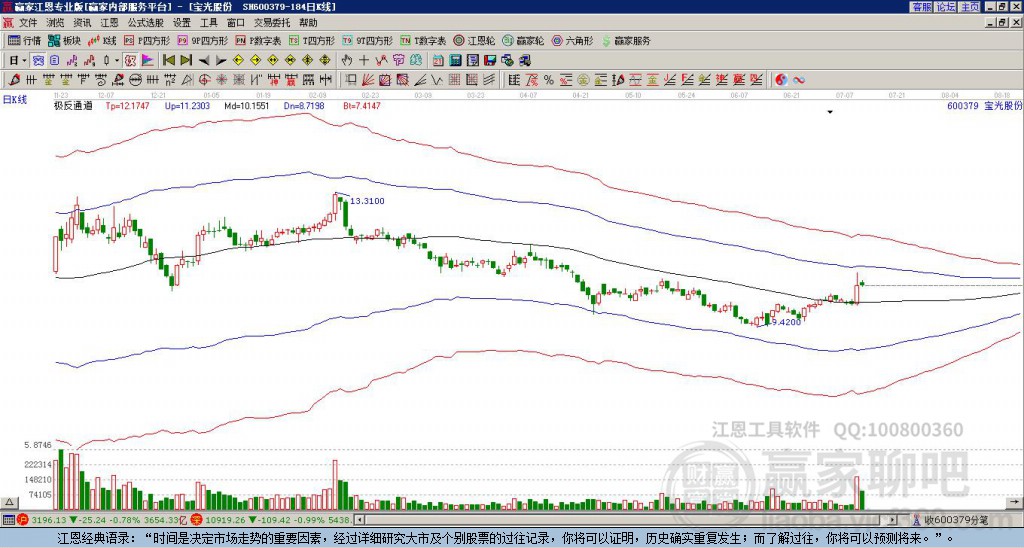Launch the 赢家轮 wheel tool

[x=523, y=40]
